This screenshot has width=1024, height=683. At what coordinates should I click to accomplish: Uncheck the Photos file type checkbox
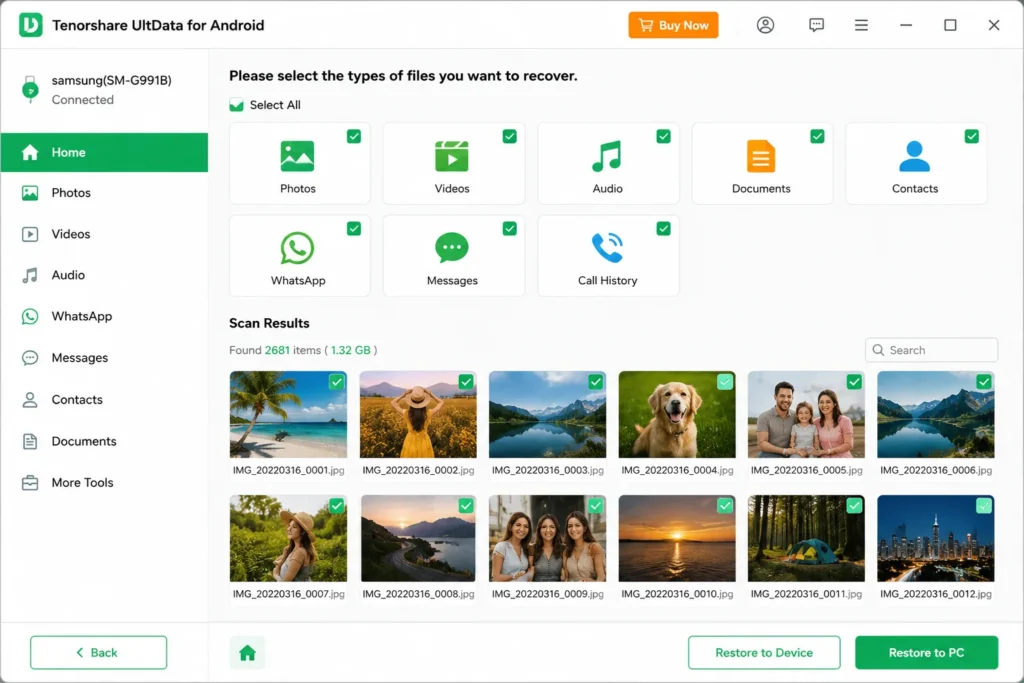(354, 136)
